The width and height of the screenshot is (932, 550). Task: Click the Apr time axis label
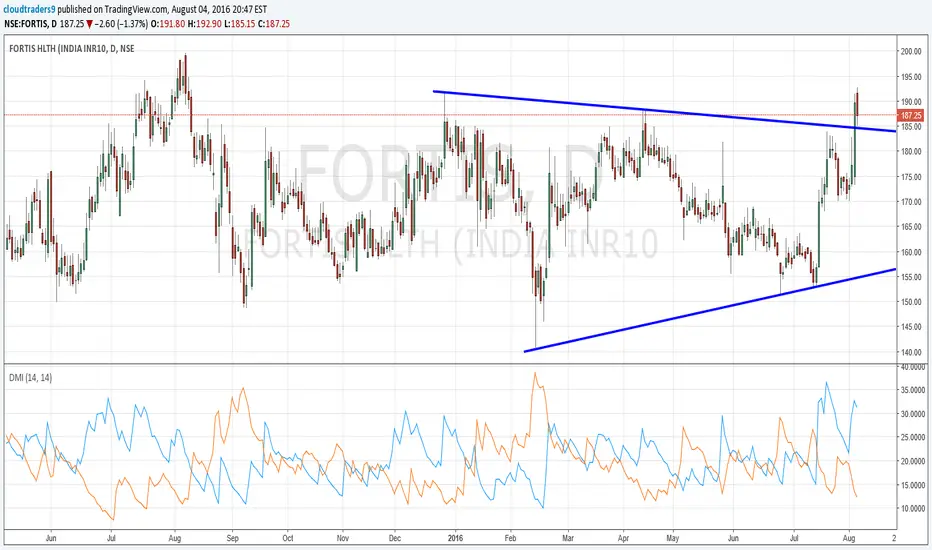pos(624,538)
